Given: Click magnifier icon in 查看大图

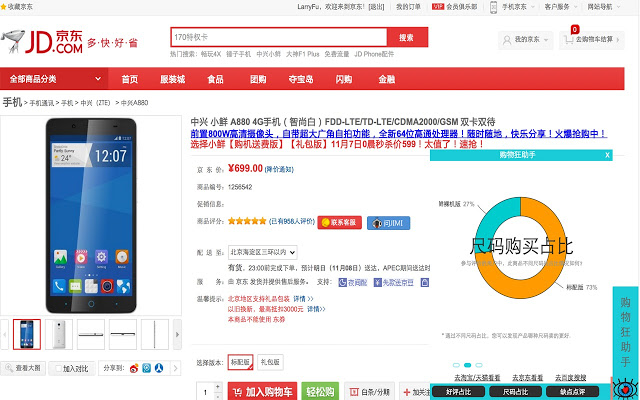Looking at the screenshot, I should [9, 368].
